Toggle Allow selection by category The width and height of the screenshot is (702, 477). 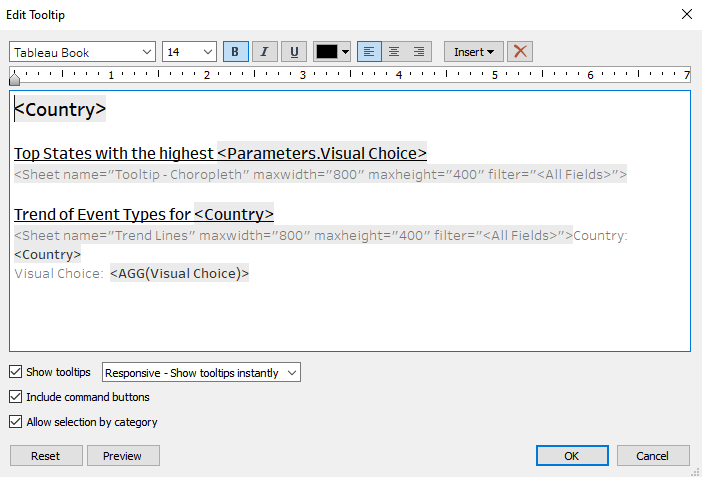pos(16,422)
